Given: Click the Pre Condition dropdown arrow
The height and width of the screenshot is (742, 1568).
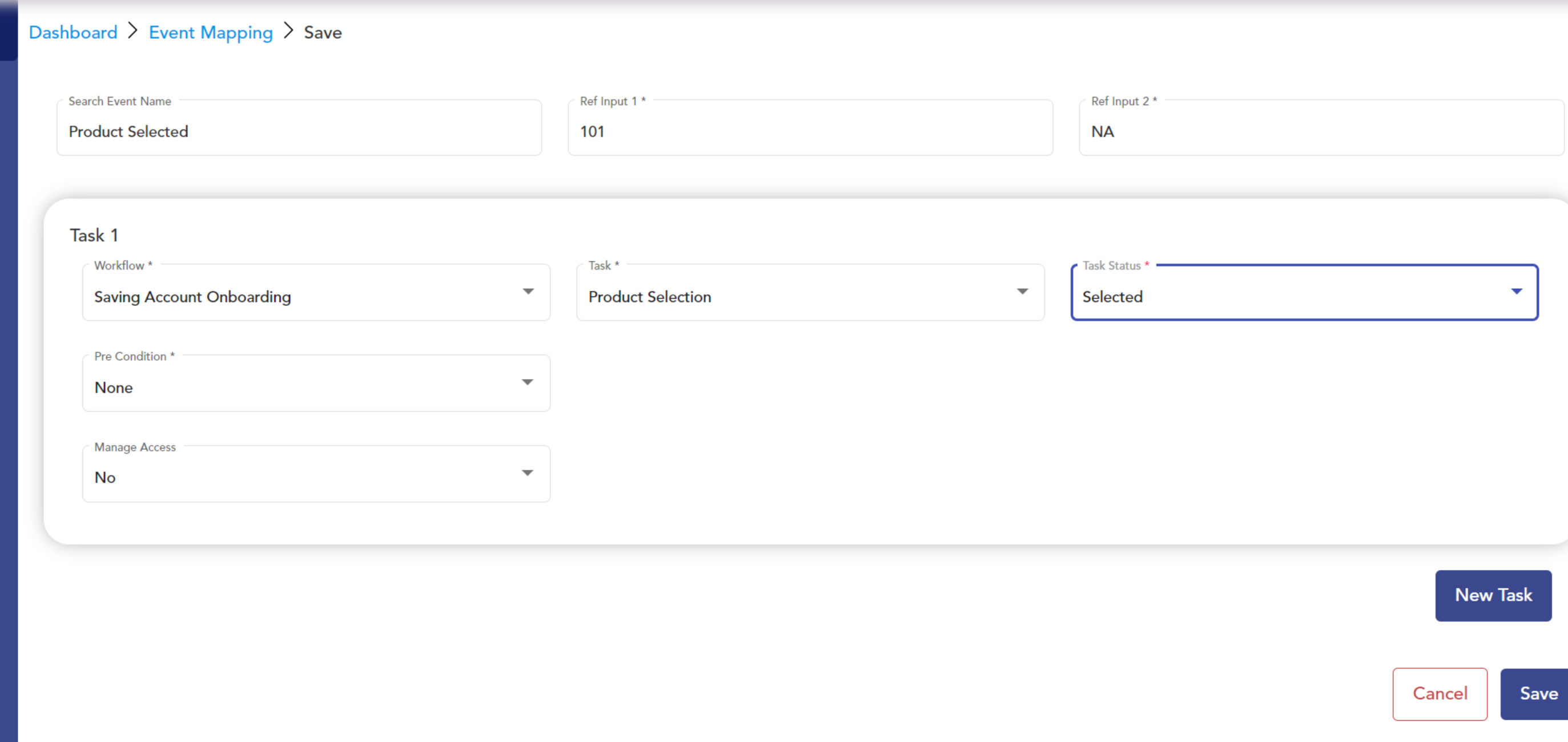Looking at the screenshot, I should point(528,382).
